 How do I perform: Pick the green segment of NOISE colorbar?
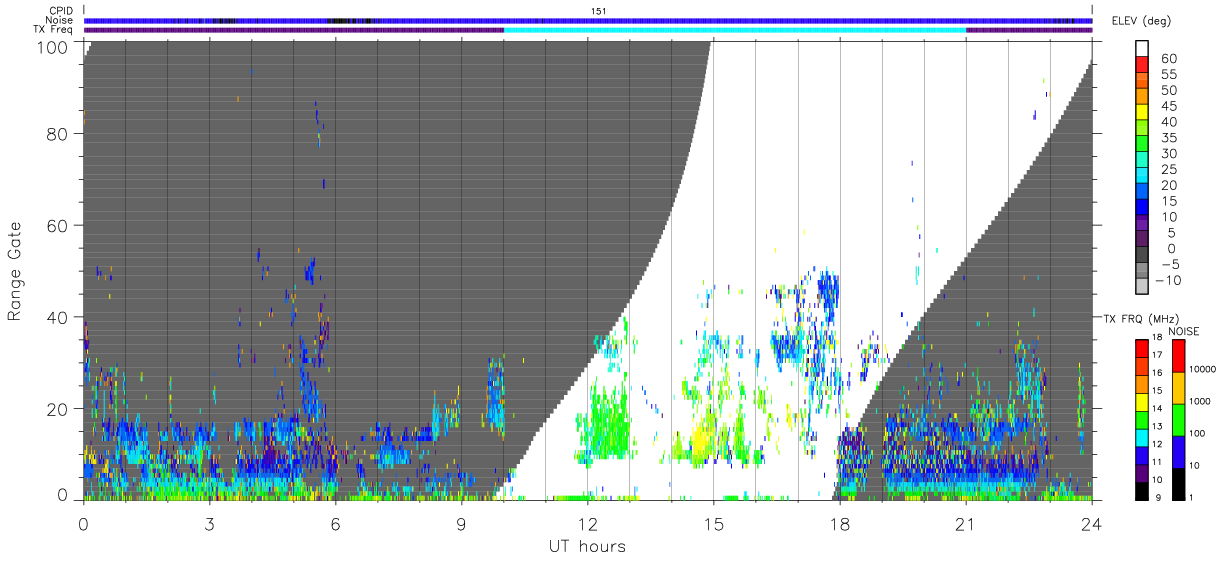tap(1177, 418)
